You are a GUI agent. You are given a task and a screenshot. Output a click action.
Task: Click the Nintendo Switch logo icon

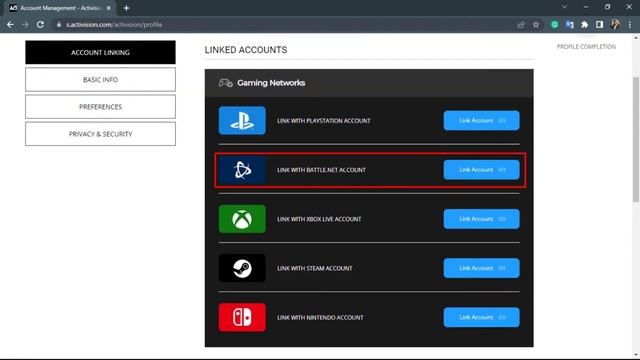[242, 317]
